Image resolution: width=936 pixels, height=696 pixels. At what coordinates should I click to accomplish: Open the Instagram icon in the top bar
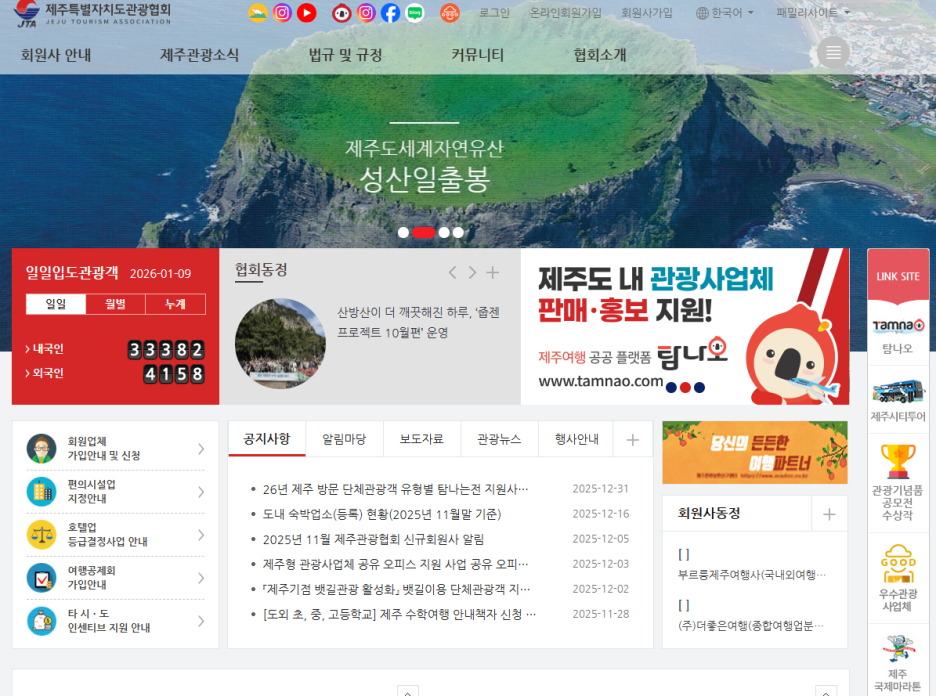(282, 13)
